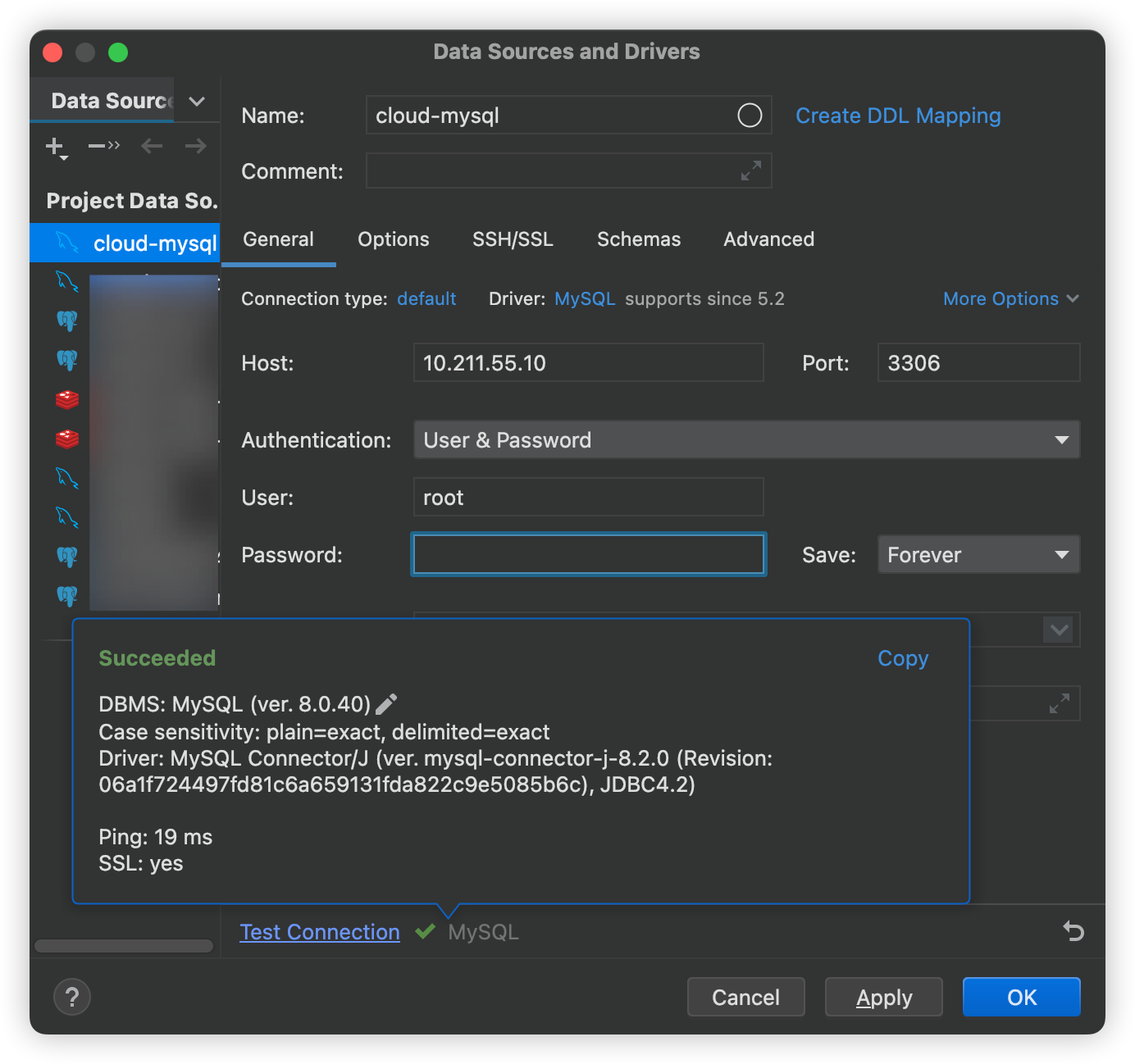1135x1064 pixels.
Task: Click the Ping: 19 ms line
Action: click(156, 837)
